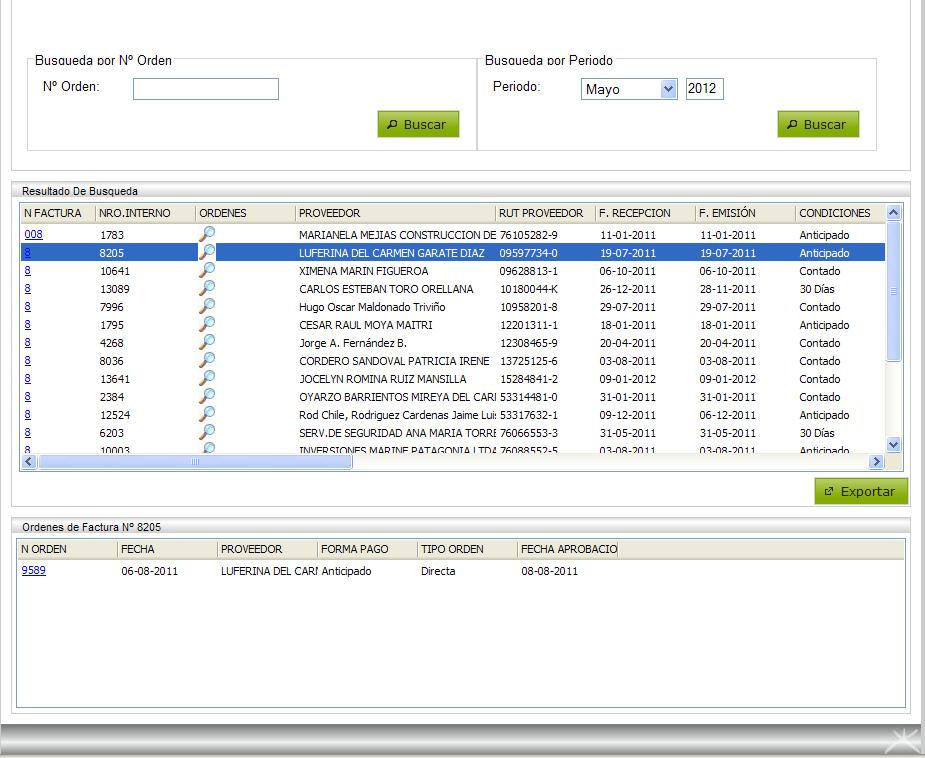
Task: Open orders magnifier for CORDERO SANDOVAL PATRICIA IRENE
Action: click(207, 360)
